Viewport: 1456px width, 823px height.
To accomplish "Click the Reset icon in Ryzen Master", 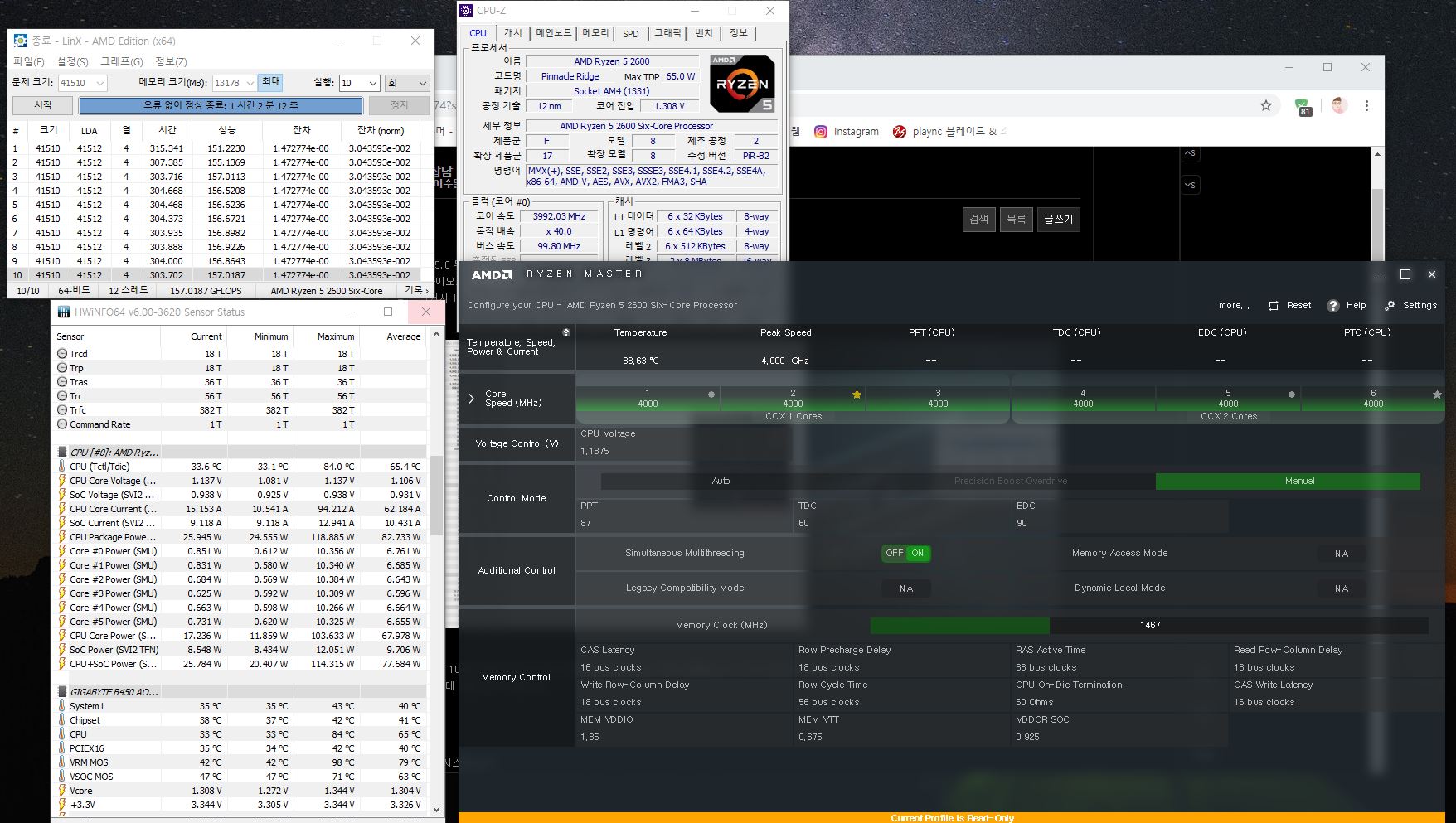I will [x=1274, y=306].
